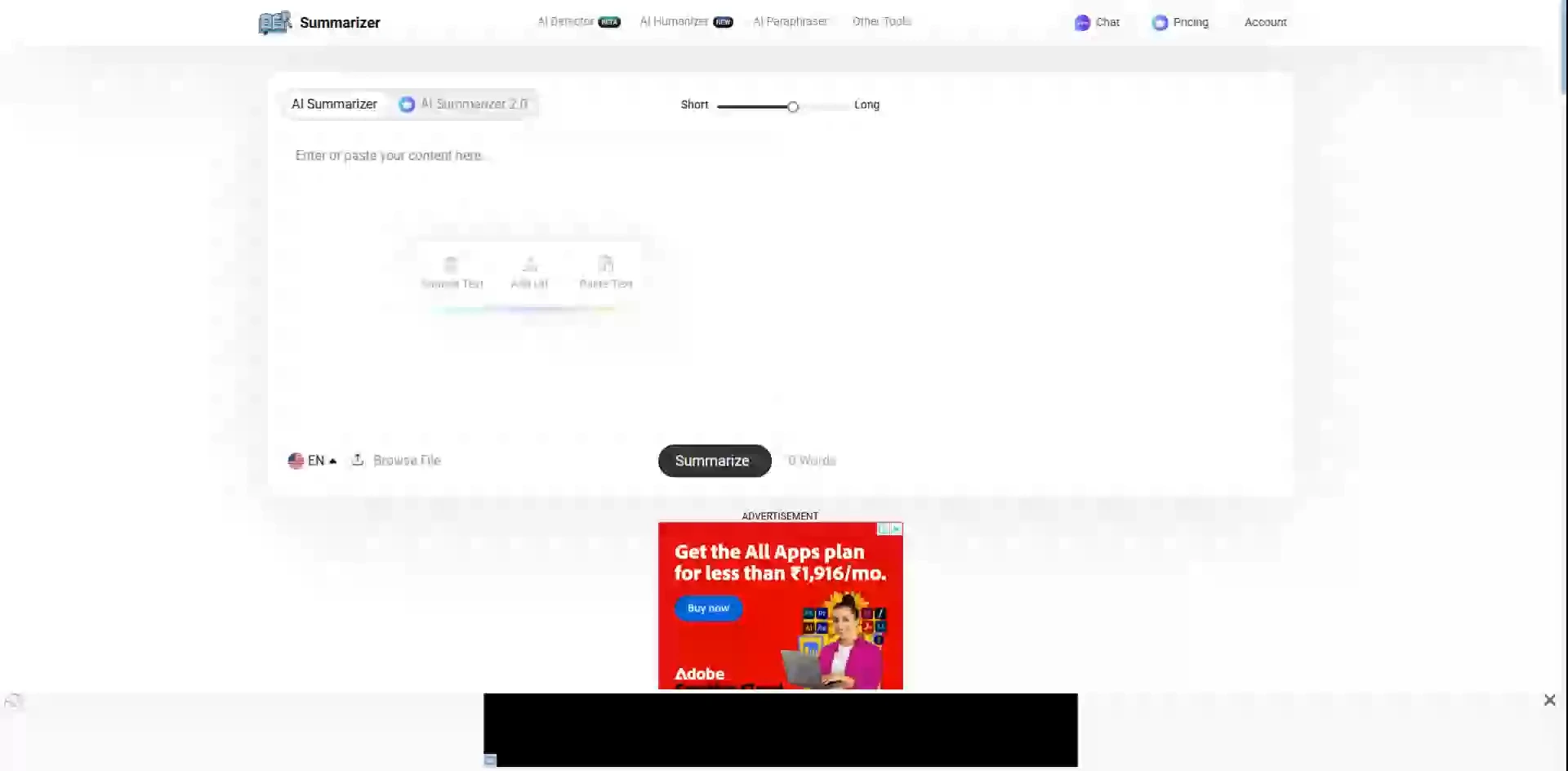Open the Pricing page link

pyautogui.click(x=1191, y=22)
